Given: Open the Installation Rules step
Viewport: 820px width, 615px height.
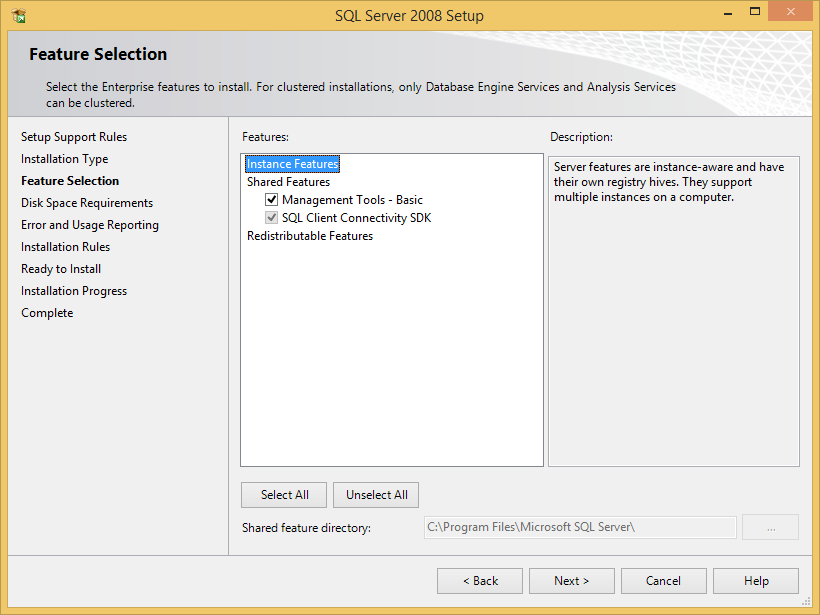Looking at the screenshot, I should (65, 247).
